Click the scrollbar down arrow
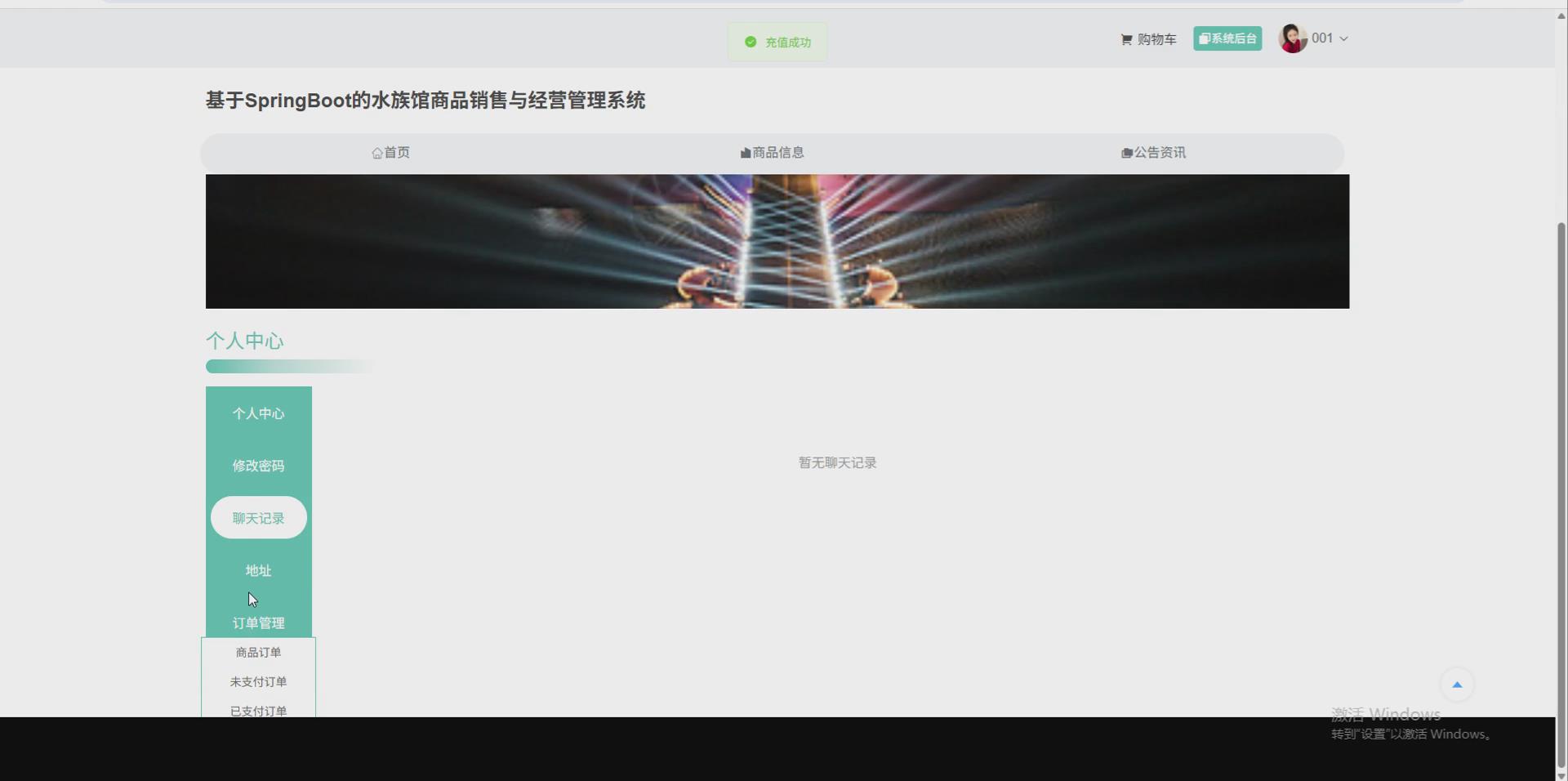The height and width of the screenshot is (781, 1568). [1561, 775]
